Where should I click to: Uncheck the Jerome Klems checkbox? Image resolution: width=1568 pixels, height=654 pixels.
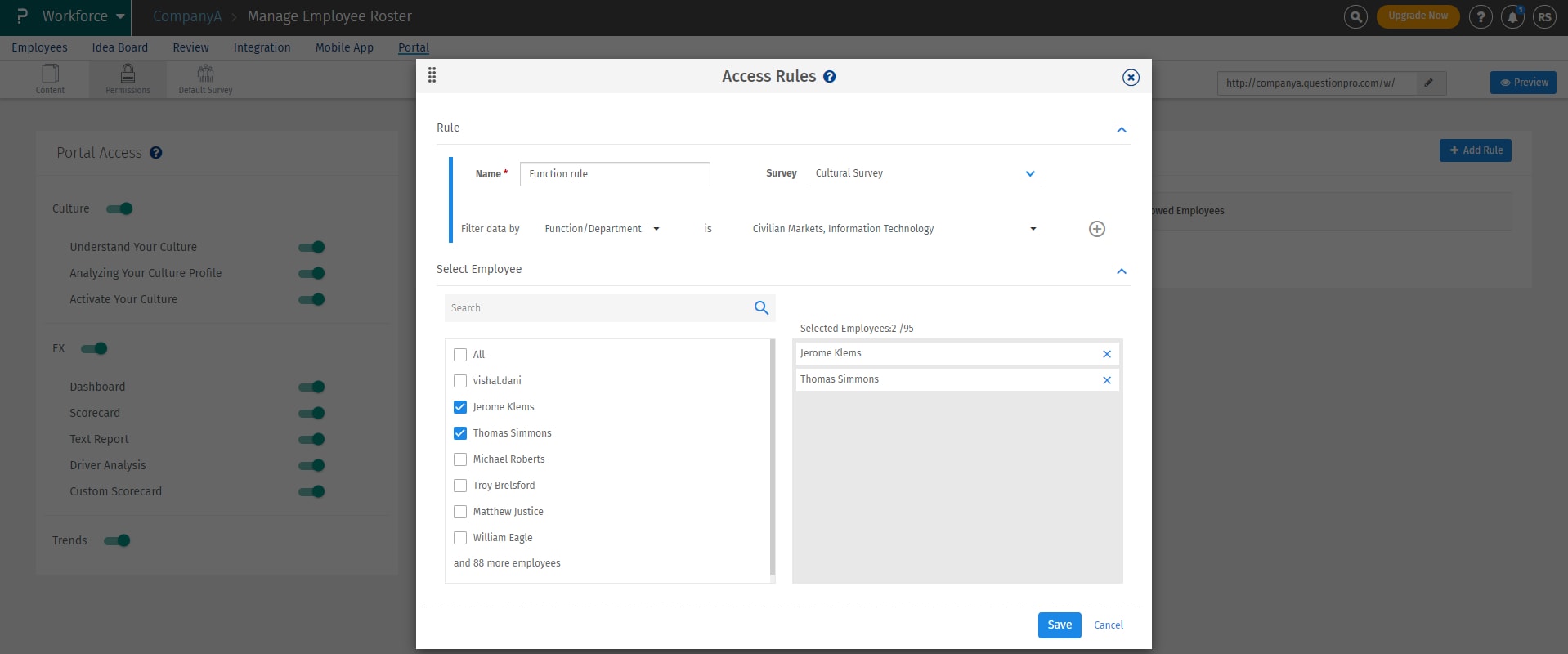(460, 407)
